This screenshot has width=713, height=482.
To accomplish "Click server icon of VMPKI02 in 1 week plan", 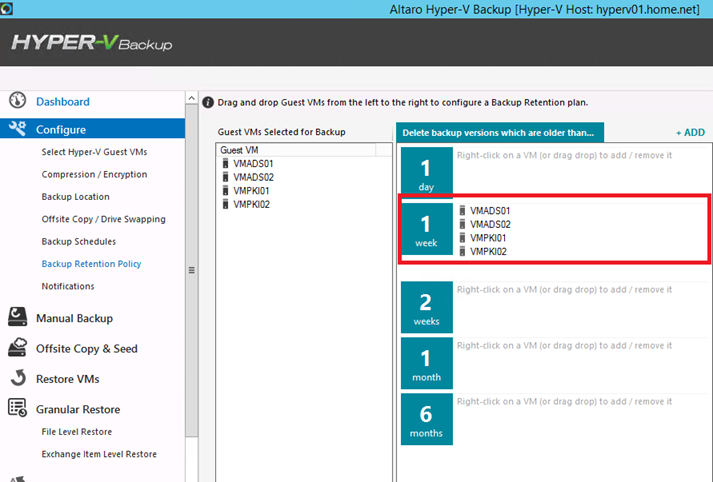I will pos(462,251).
